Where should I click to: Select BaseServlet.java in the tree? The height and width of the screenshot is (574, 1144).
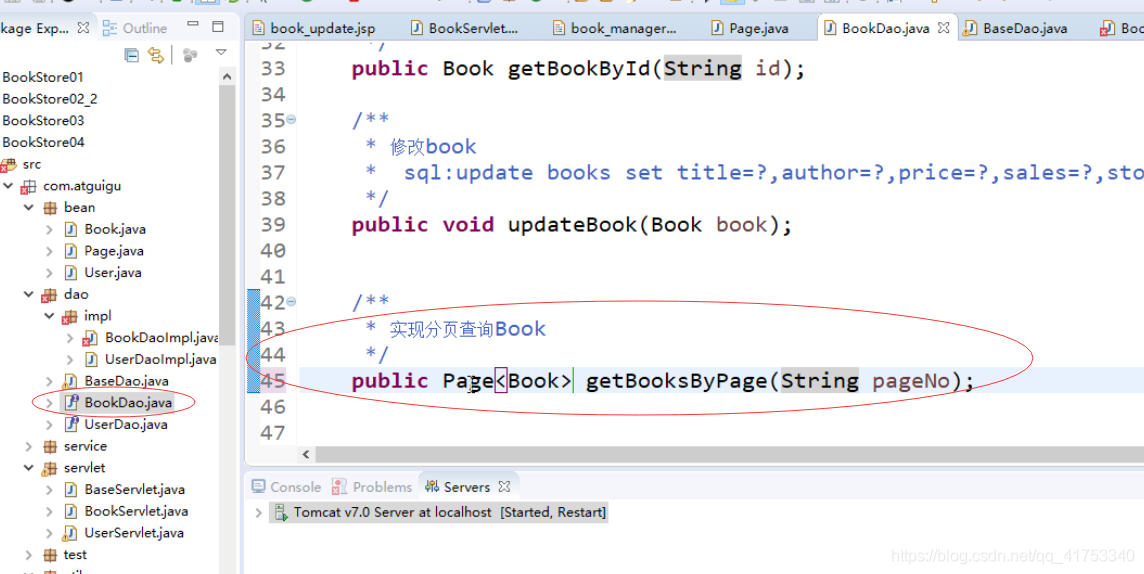pos(134,489)
